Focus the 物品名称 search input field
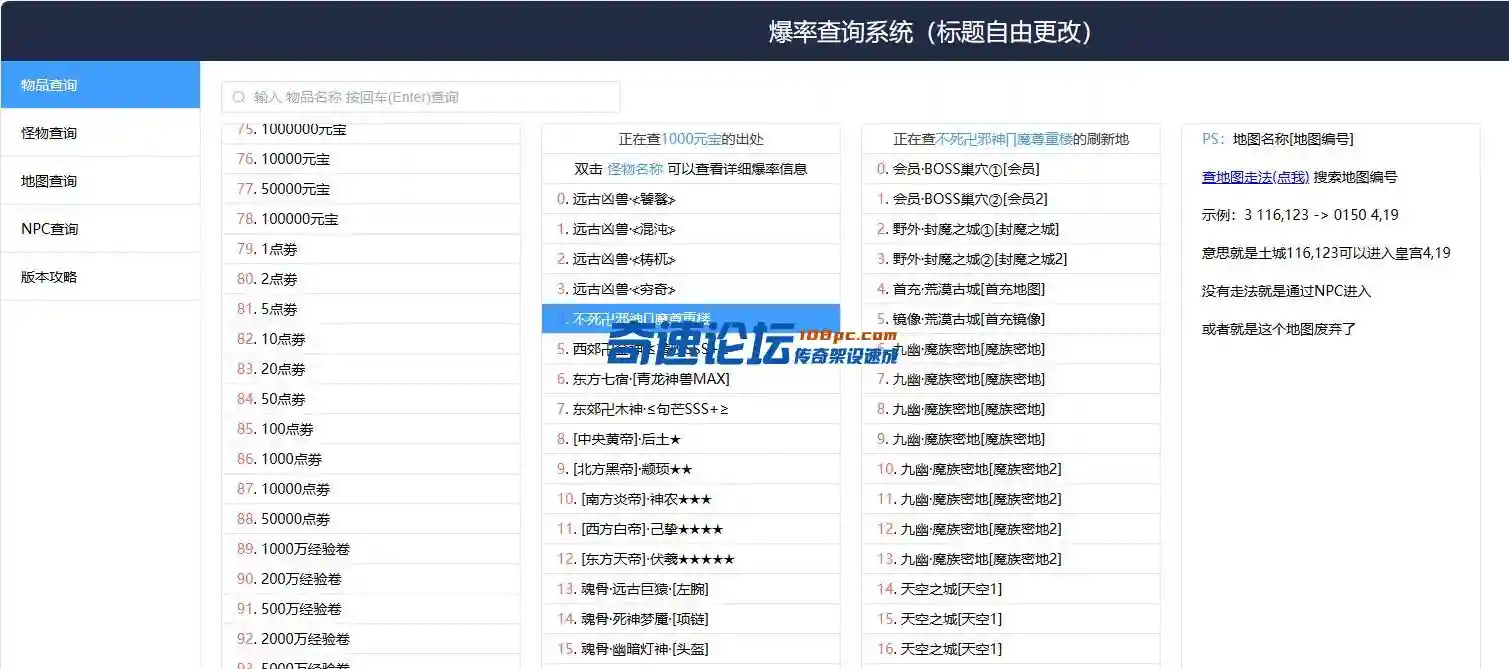1509x669 pixels. tap(421, 97)
